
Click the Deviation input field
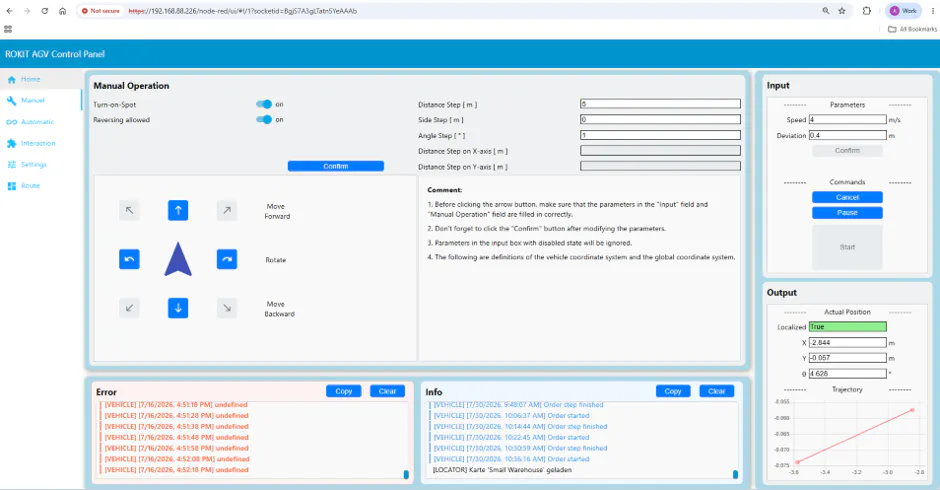(x=847, y=136)
